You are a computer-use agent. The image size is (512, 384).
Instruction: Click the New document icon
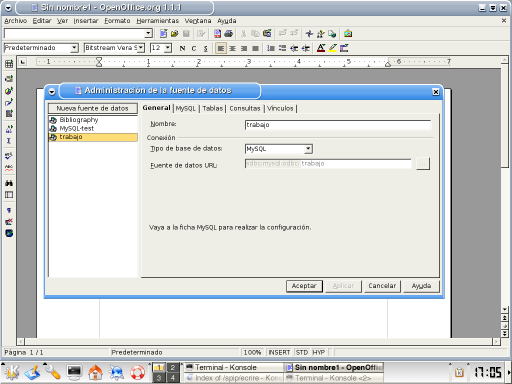(163, 33)
